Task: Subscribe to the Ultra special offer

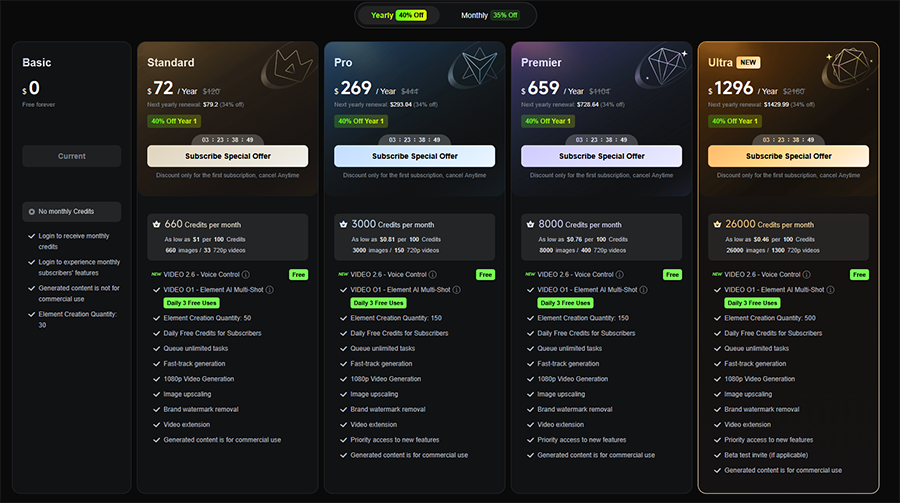Action: (x=788, y=156)
